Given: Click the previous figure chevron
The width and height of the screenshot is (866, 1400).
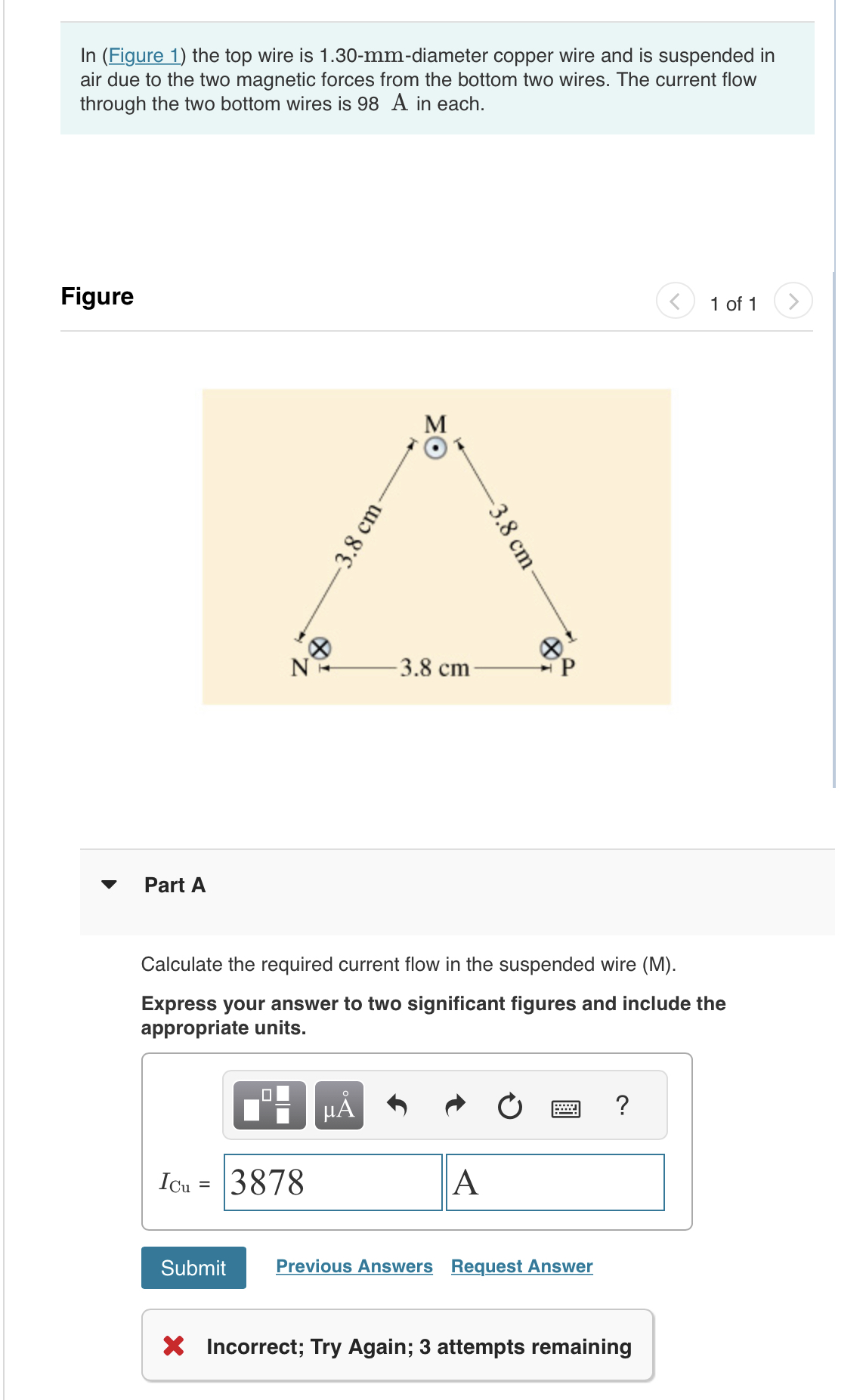Looking at the screenshot, I should pyautogui.click(x=675, y=299).
